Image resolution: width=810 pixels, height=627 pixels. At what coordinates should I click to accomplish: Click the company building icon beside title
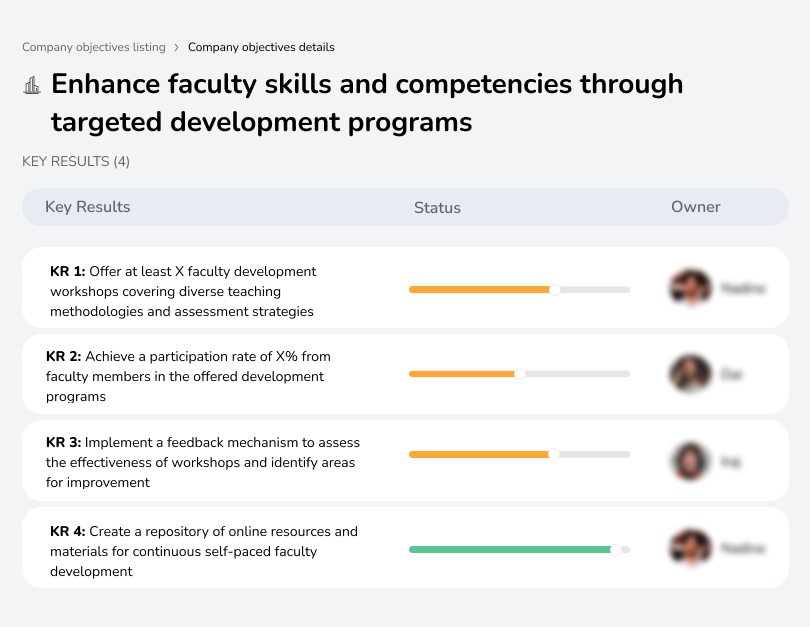point(32,86)
